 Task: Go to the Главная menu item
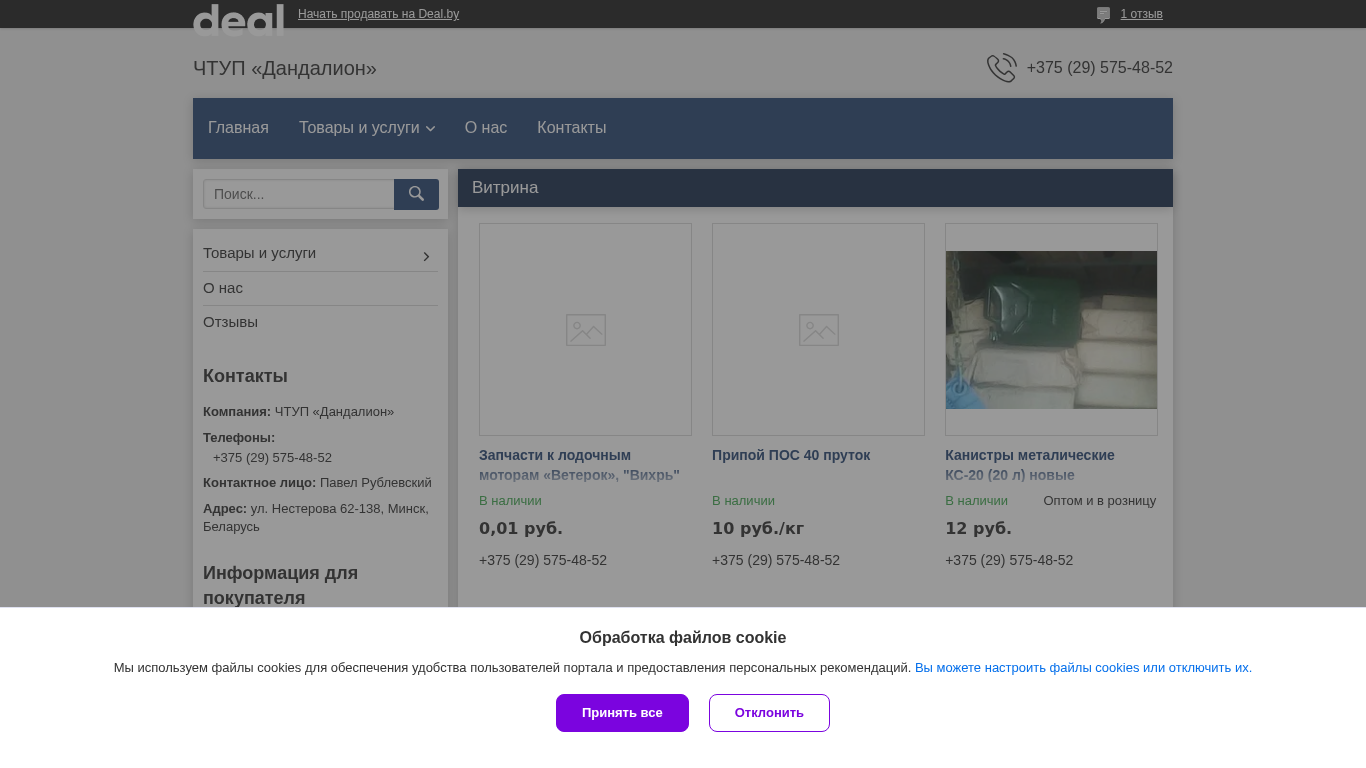[x=238, y=128]
